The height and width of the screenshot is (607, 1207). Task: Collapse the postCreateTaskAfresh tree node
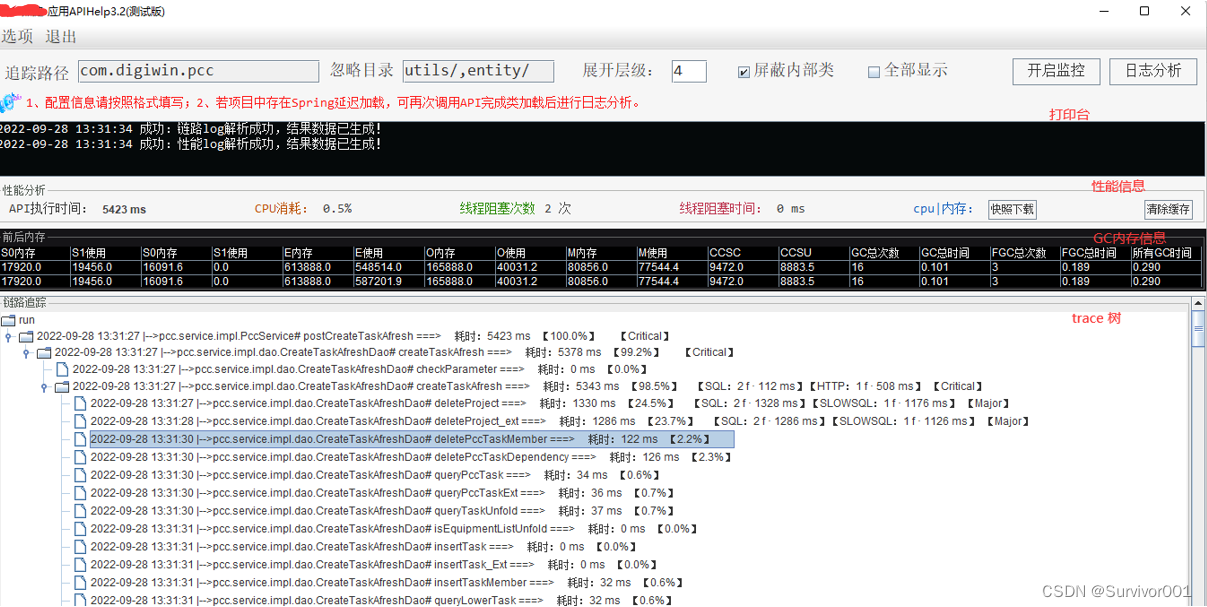coord(9,336)
